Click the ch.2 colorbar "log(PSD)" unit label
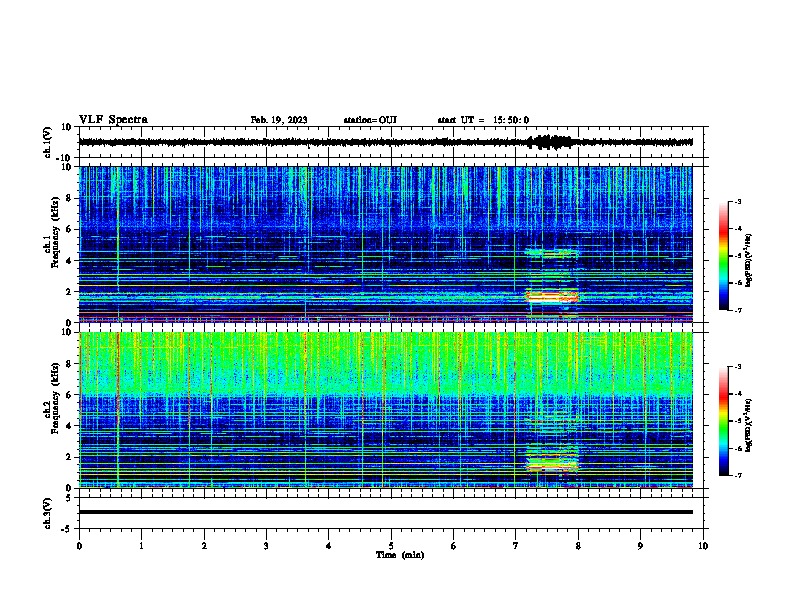Screen dimensions: 792x612 (748, 425)
